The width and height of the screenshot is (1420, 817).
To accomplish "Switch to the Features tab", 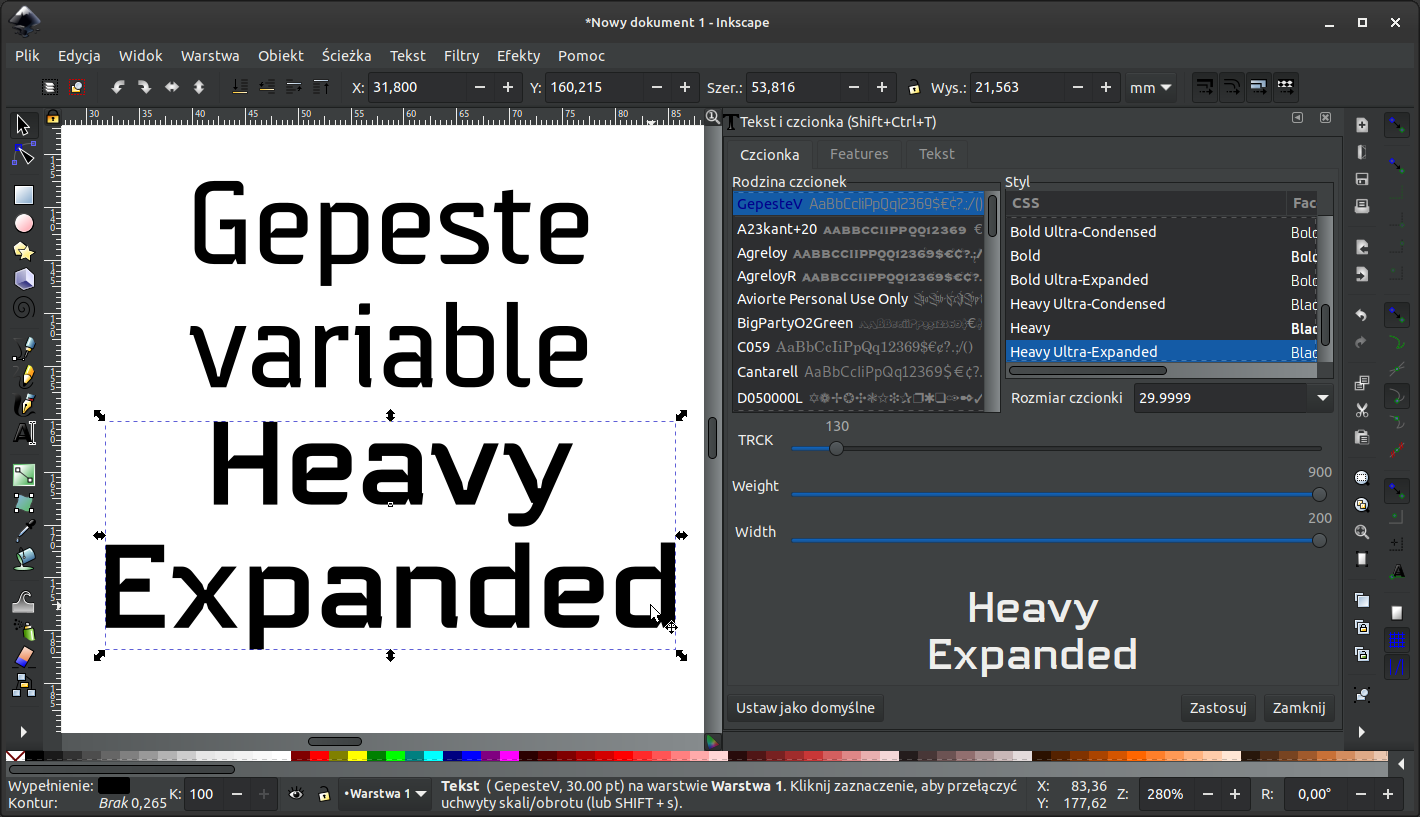I will (858, 154).
